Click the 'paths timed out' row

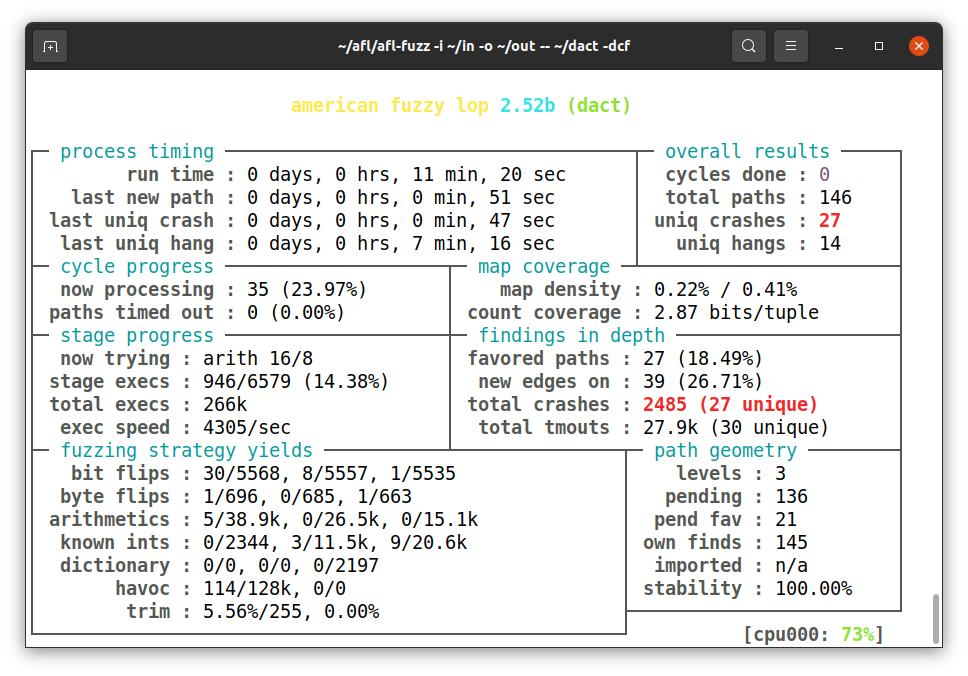coord(197,312)
